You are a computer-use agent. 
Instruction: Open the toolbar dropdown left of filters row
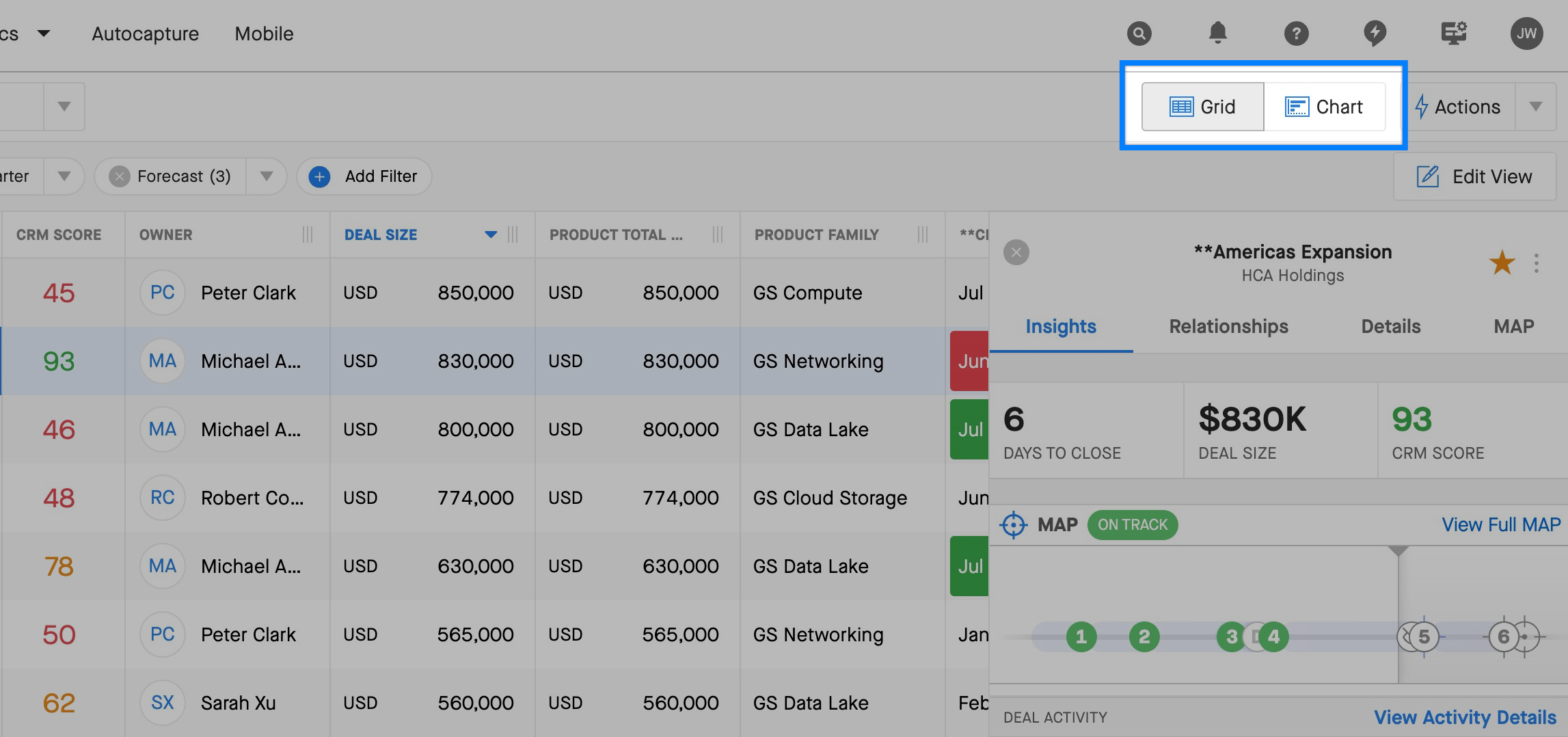coord(64,107)
